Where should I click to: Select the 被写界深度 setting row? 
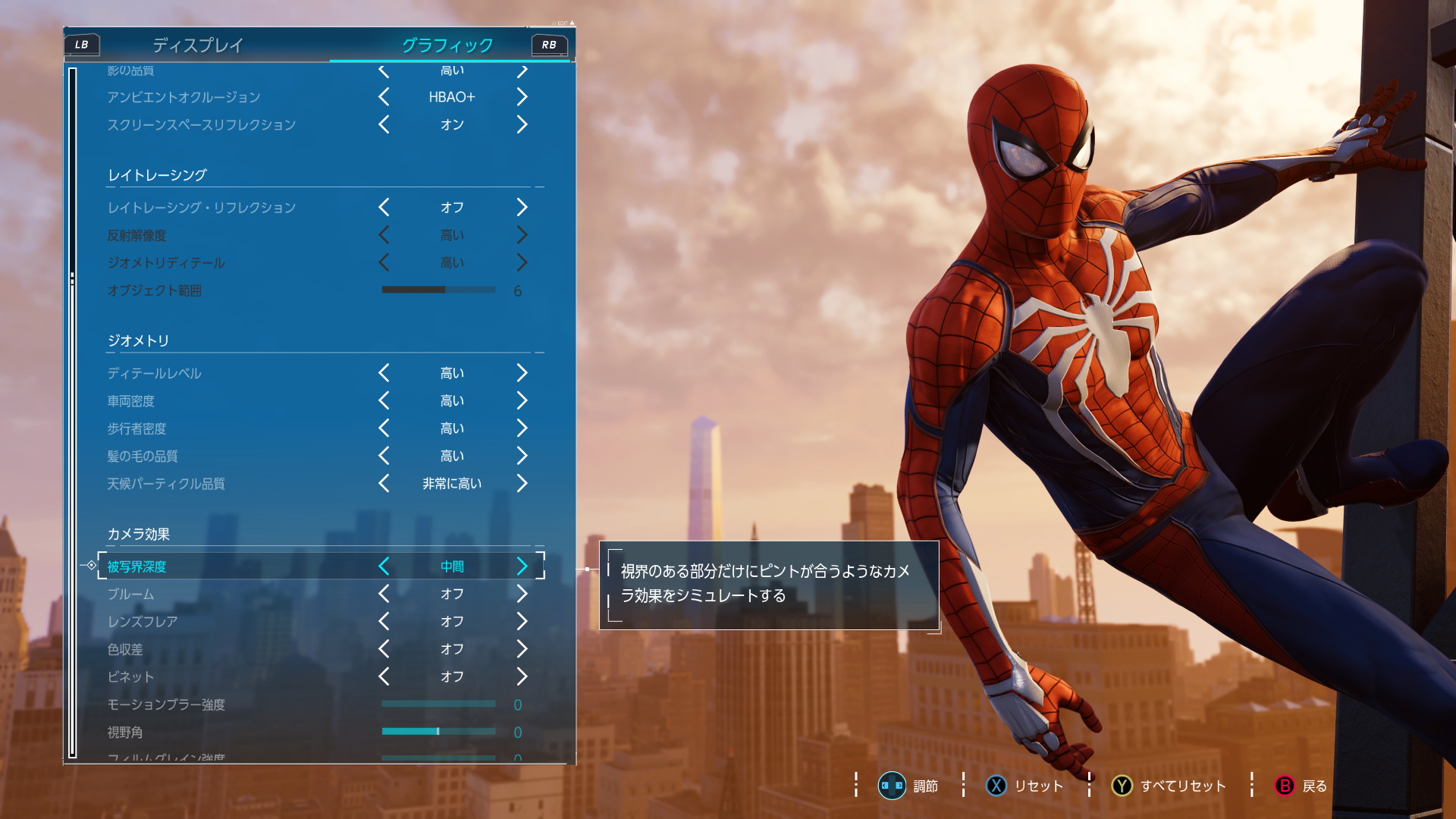[322, 566]
